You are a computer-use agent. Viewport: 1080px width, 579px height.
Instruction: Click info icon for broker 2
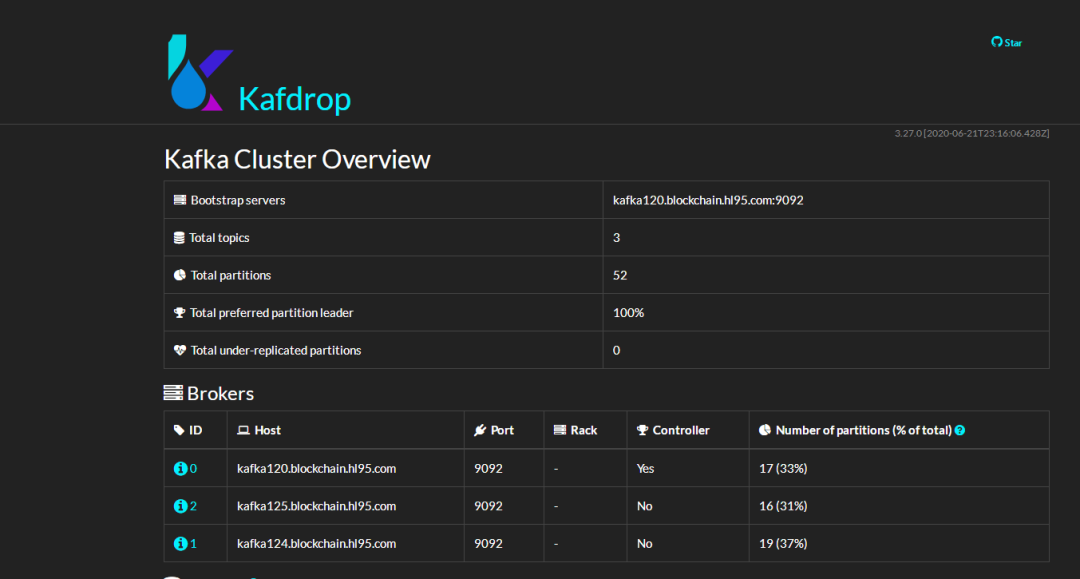coord(180,506)
